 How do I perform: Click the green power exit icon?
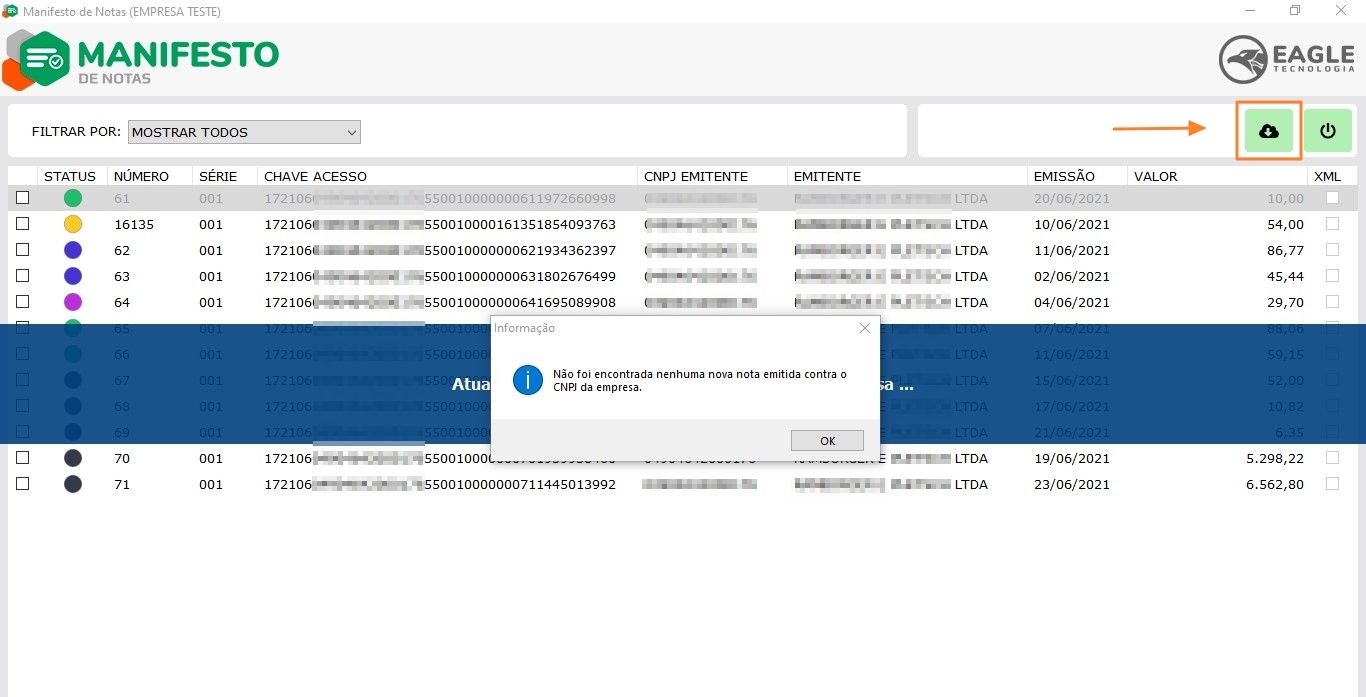coord(1327,131)
